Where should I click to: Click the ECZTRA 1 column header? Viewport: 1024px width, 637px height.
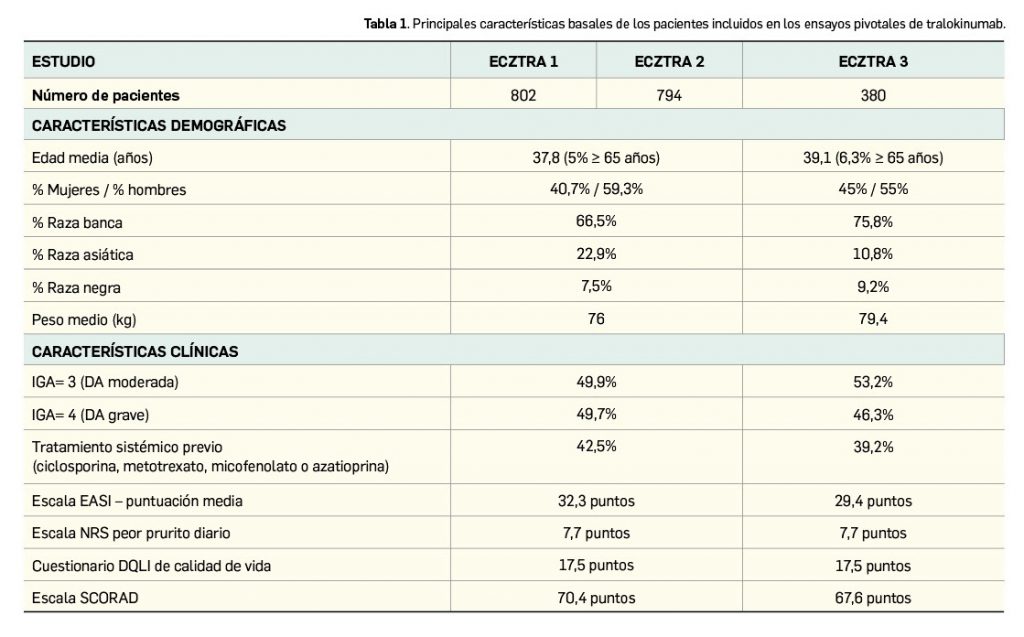click(523, 62)
